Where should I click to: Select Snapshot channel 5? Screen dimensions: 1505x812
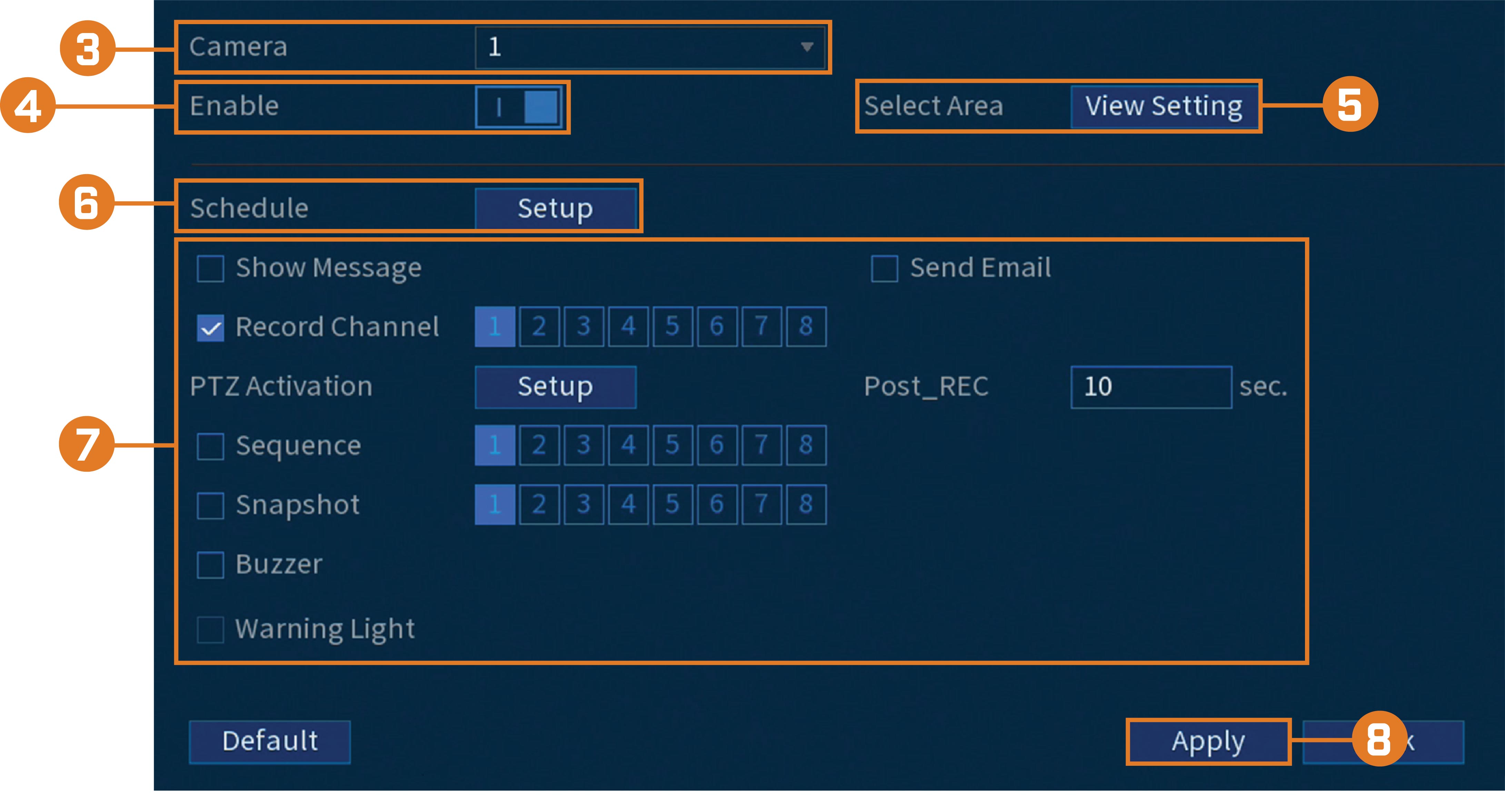[673, 505]
